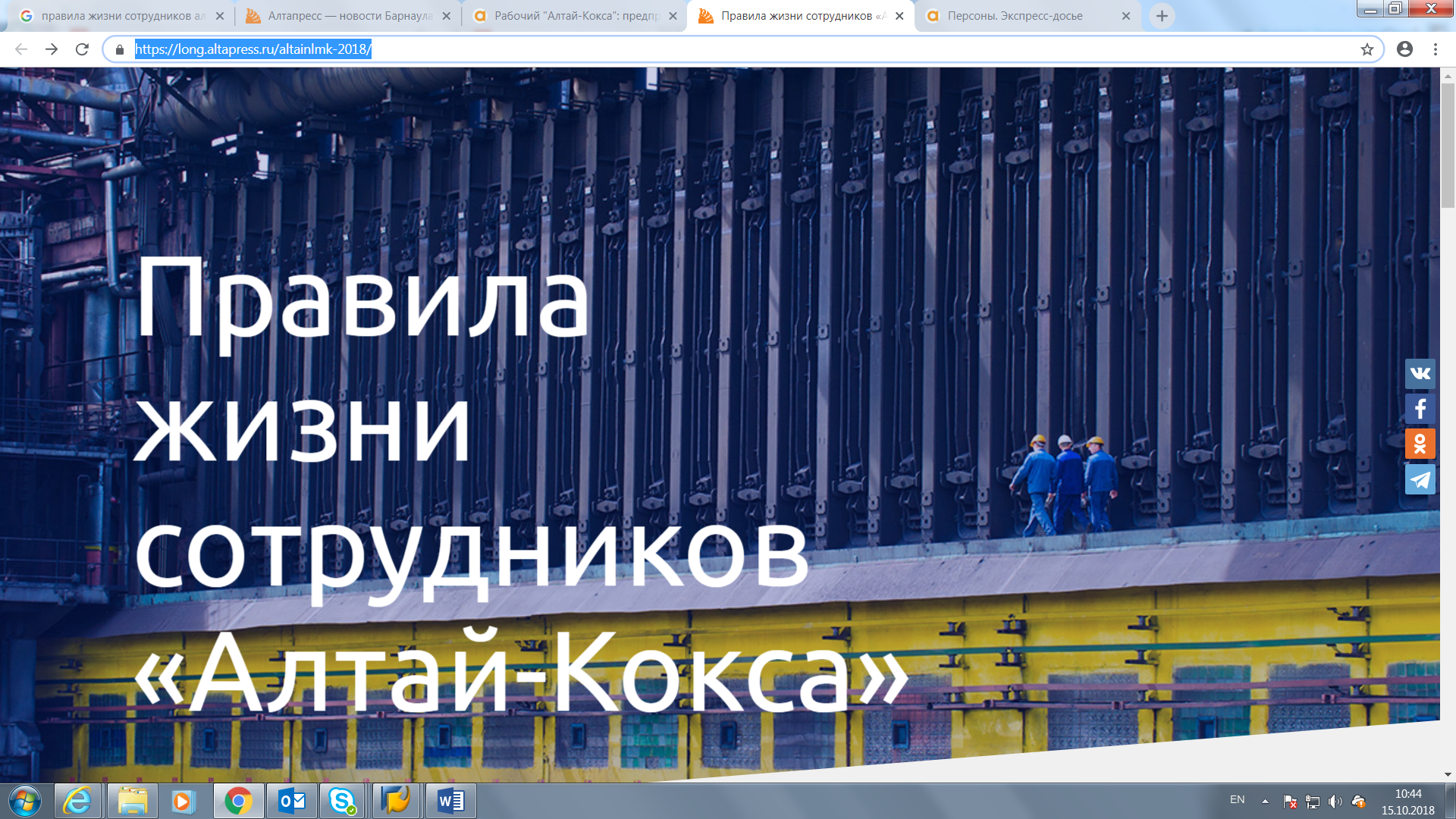
Task: Open Windows Explorer folder in taskbar
Action: (132, 801)
